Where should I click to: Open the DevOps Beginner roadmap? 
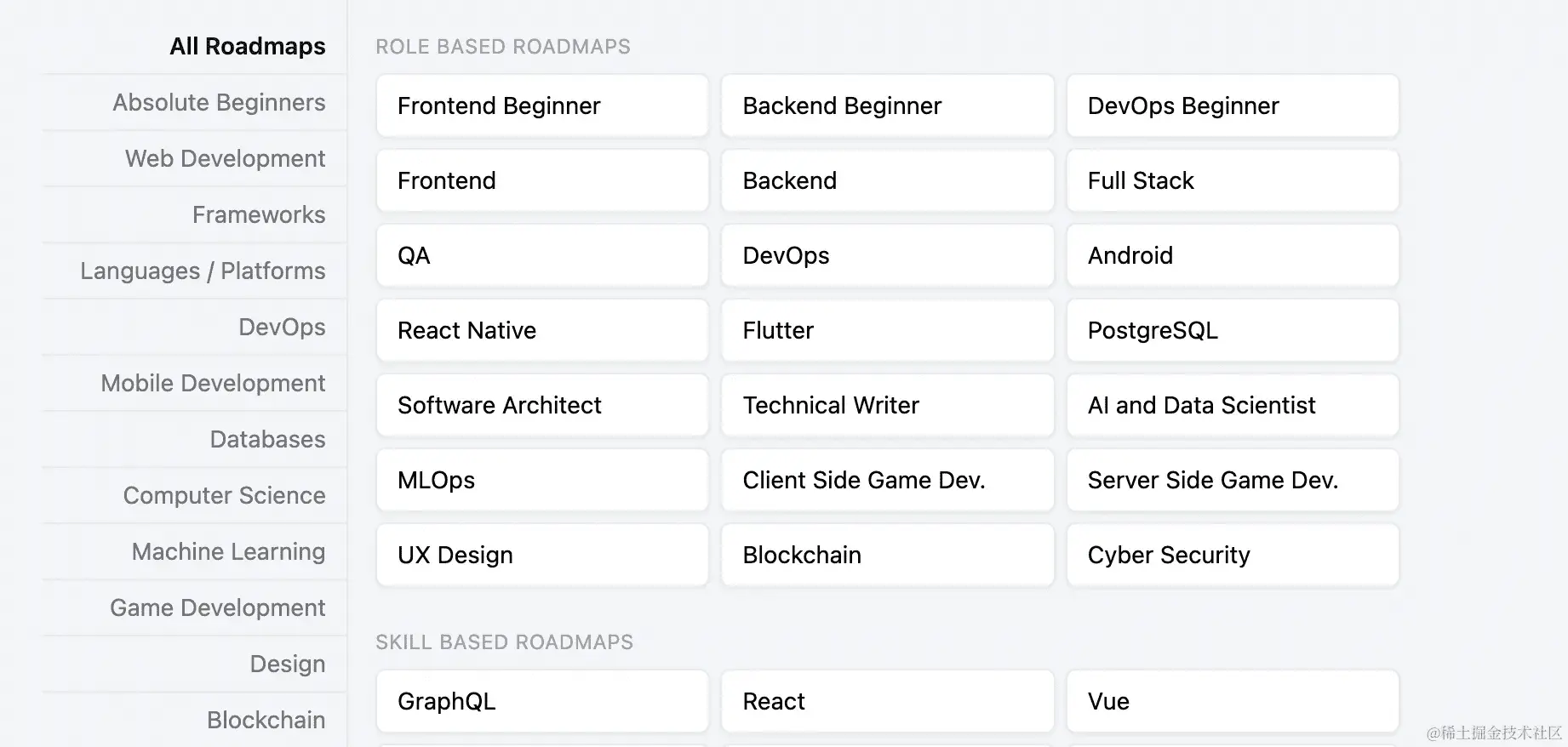point(1233,105)
